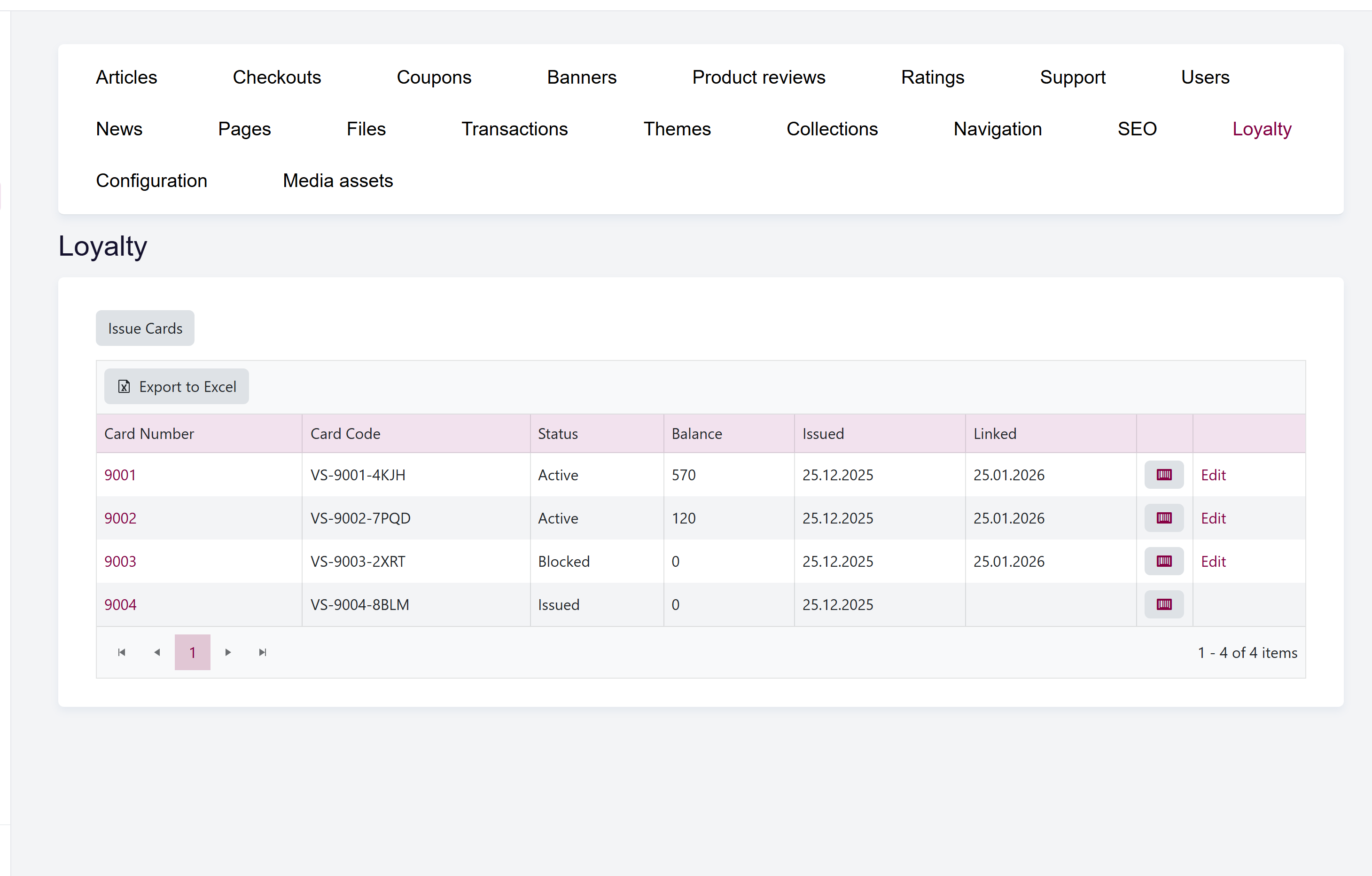The height and width of the screenshot is (876, 1372).
Task: Click barcode icon for card 9001
Action: coord(1163,475)
